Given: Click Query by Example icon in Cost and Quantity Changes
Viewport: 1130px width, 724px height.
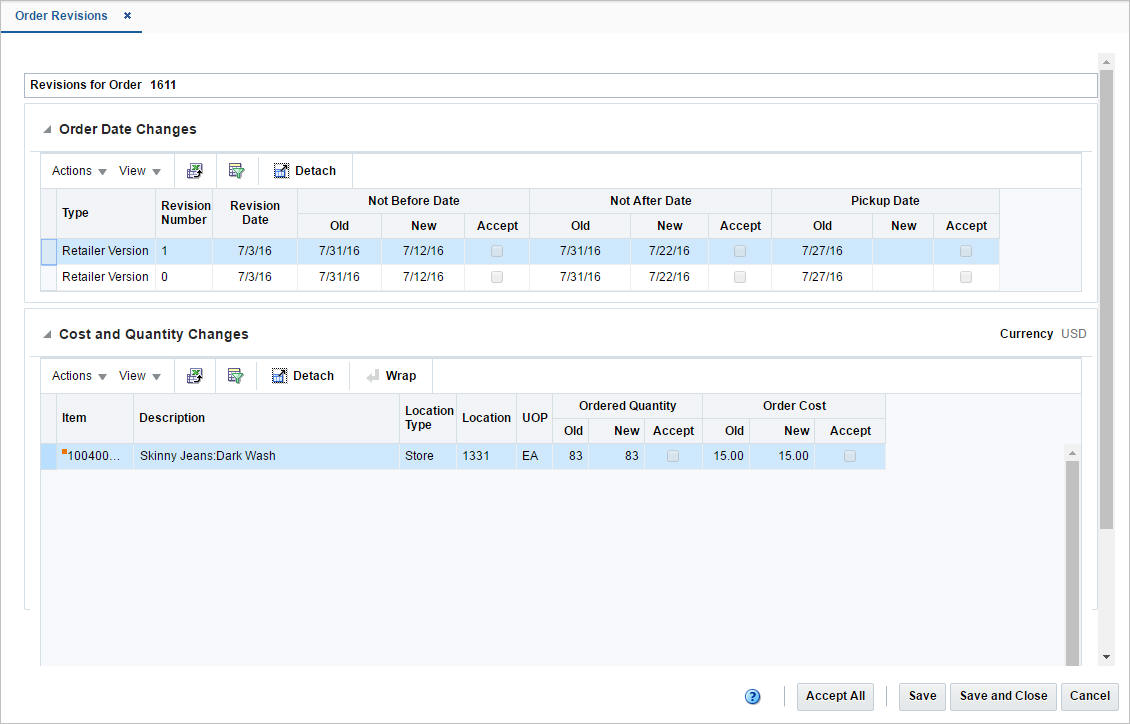Looking at the screenshot, I should coord(236,376).
